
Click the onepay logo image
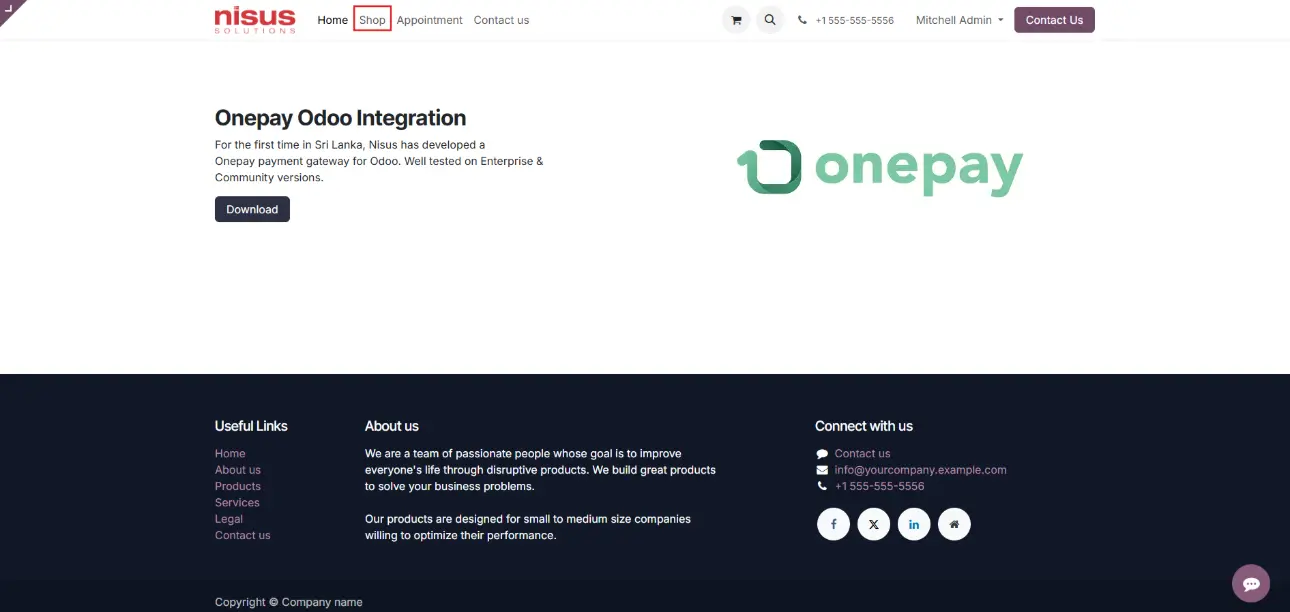880,168
